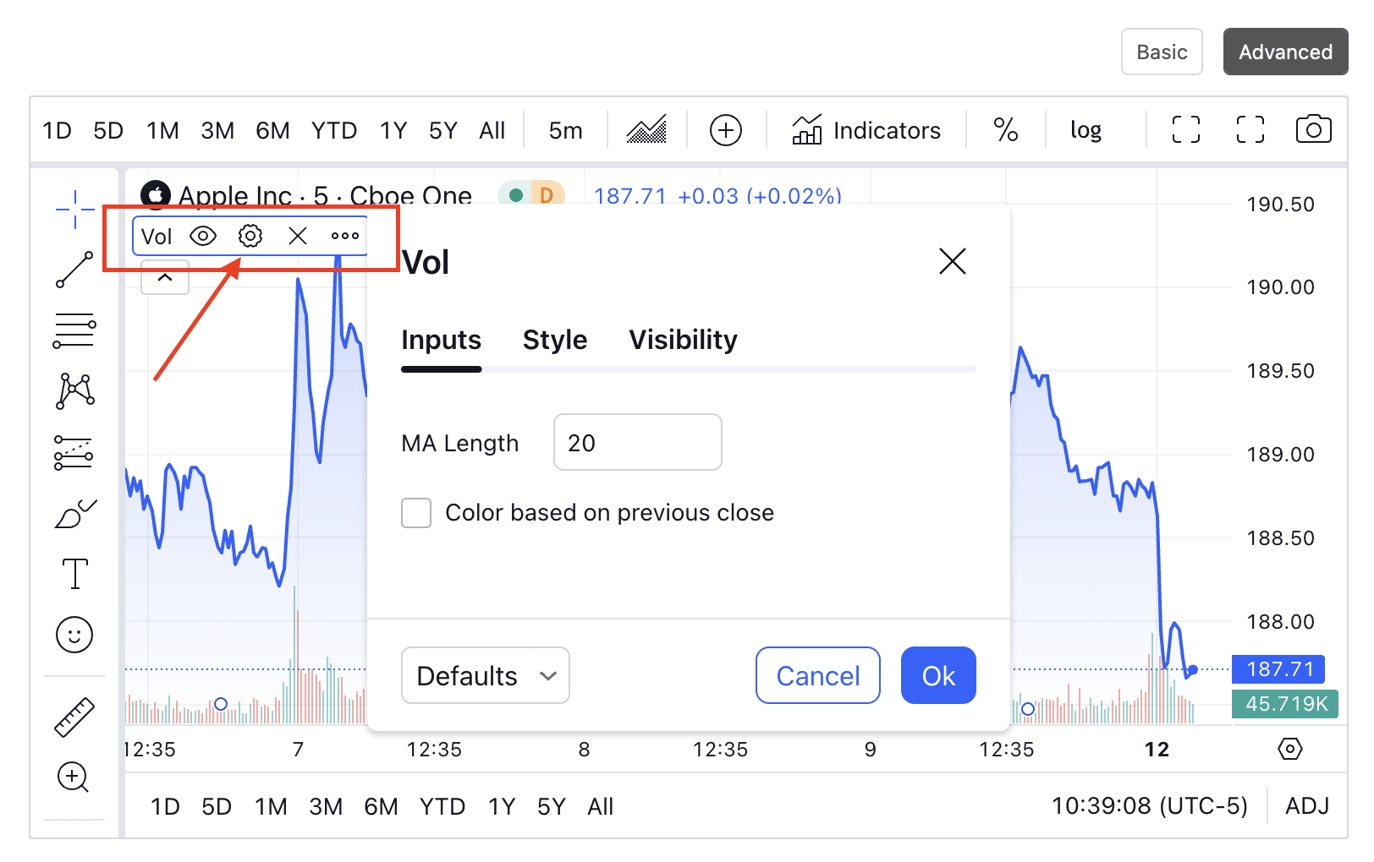
Task: Activate the chart zoom-in tool
Action: pos(72,777)
